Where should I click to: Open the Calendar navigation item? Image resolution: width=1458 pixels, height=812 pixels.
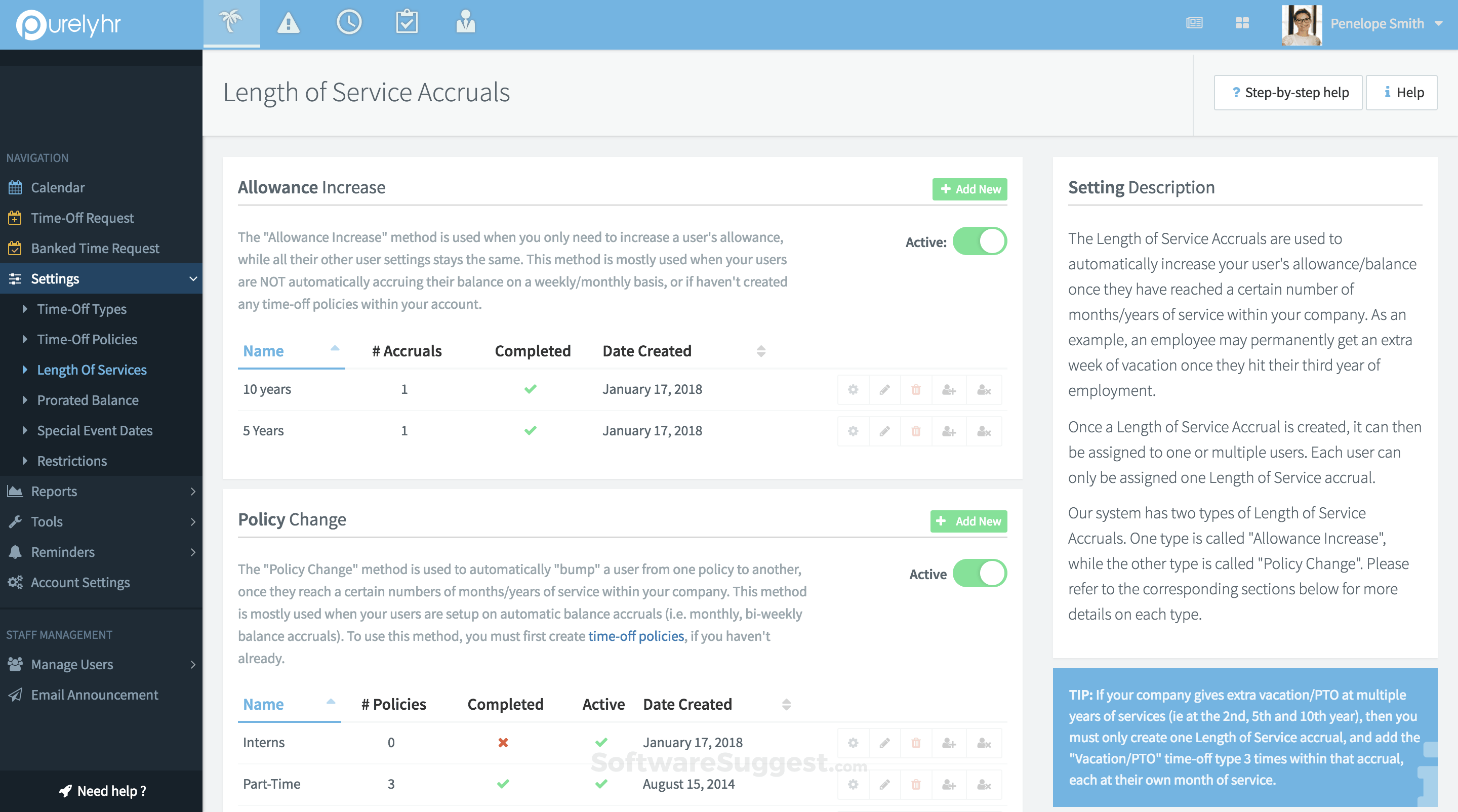pyautogui.click(x=58, y=187)
